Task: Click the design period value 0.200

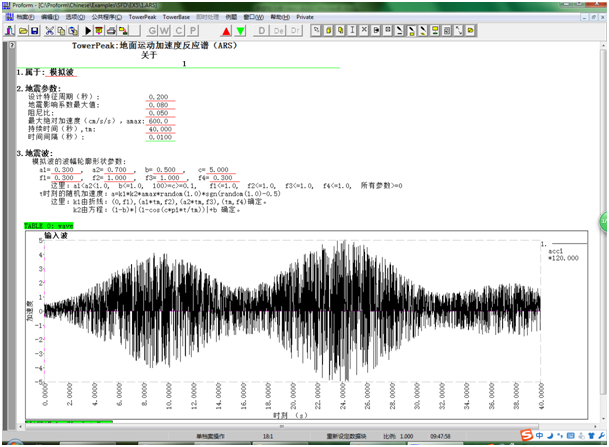Action: click(158, 97)
